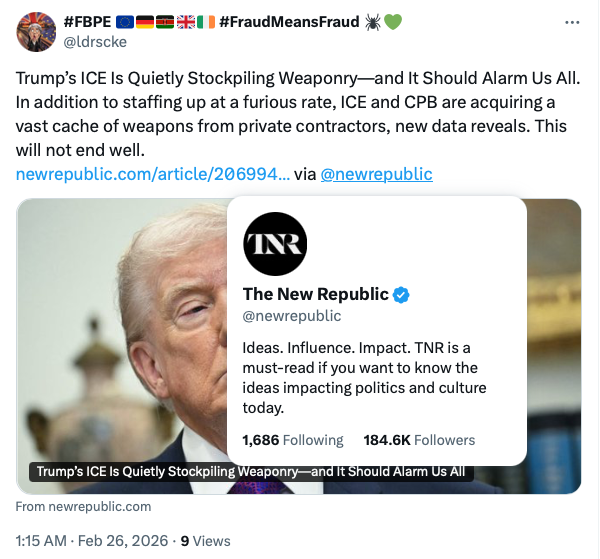600x559 pixels.
Task: Click the "From newrepublic.com" source label
Action: pyautogui.click(x=83, y=506)
